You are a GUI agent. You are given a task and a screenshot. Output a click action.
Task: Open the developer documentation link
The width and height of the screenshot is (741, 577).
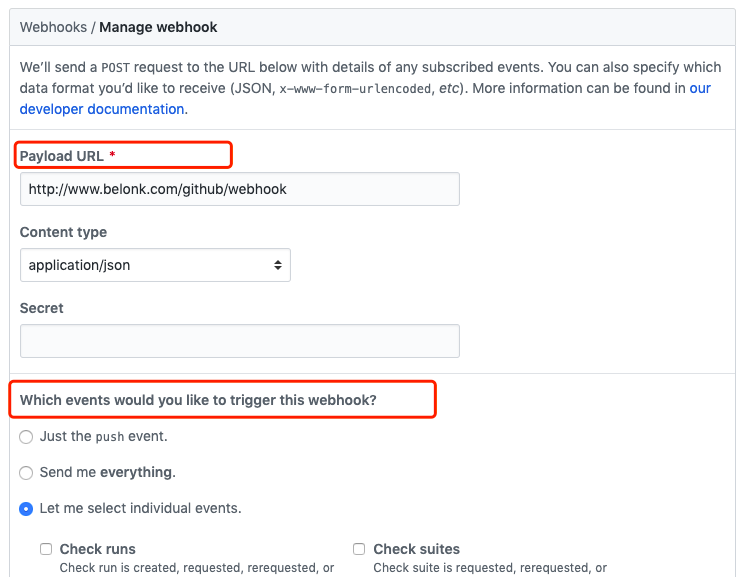tap(102, 109)
